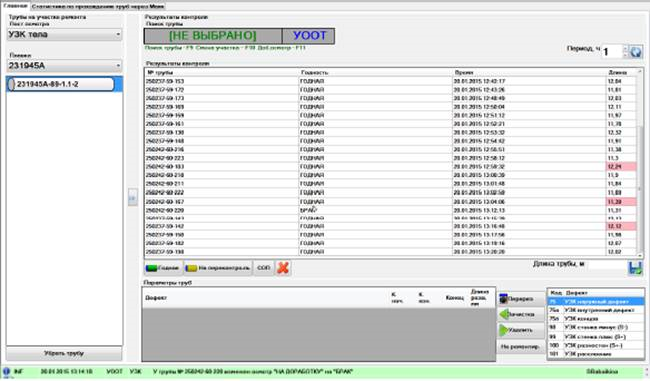Select pipe 231945A-89-1.1-2 in the list
650x381 pixels.
click(61, 84)
